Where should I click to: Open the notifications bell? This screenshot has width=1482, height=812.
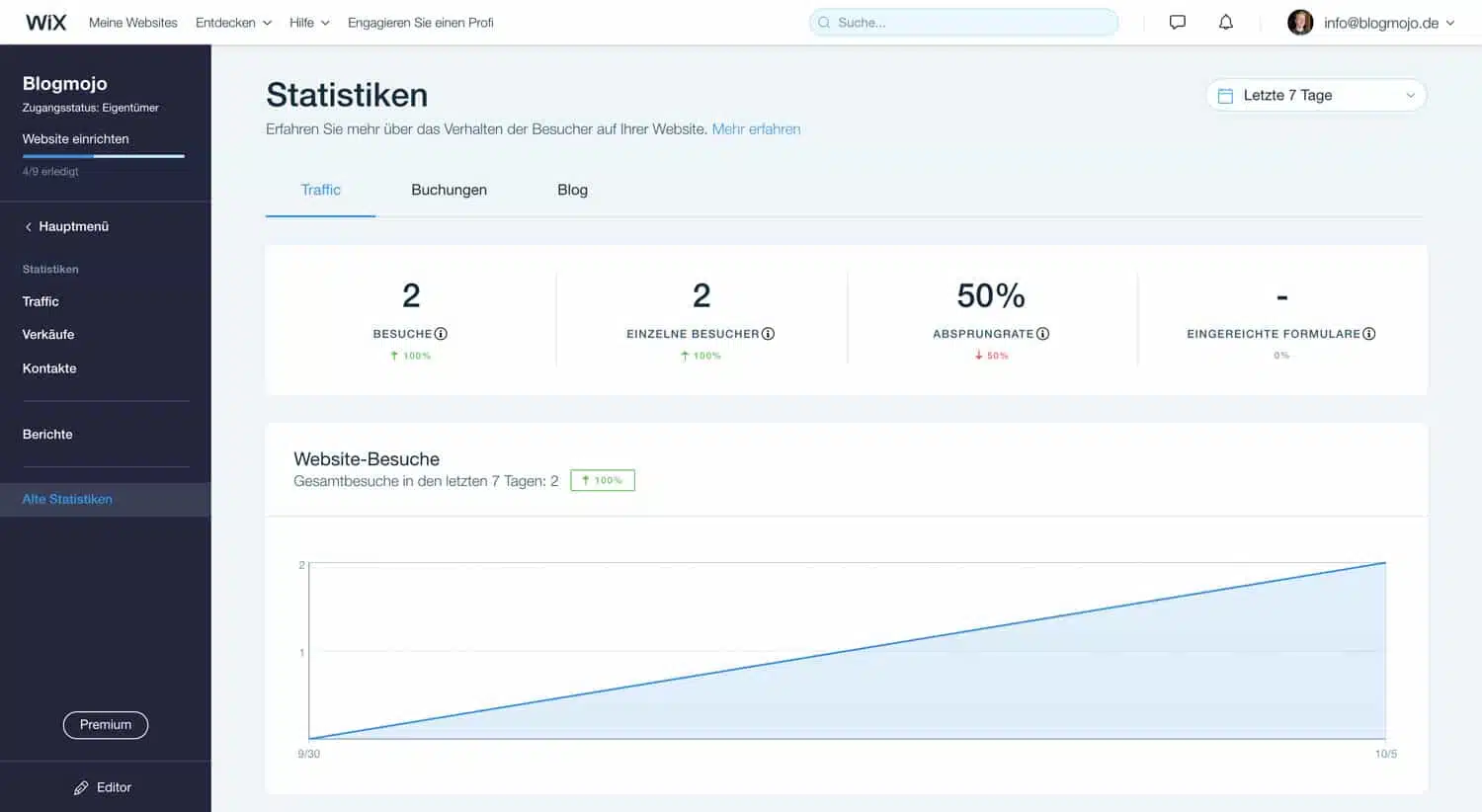coord(1225,22)
